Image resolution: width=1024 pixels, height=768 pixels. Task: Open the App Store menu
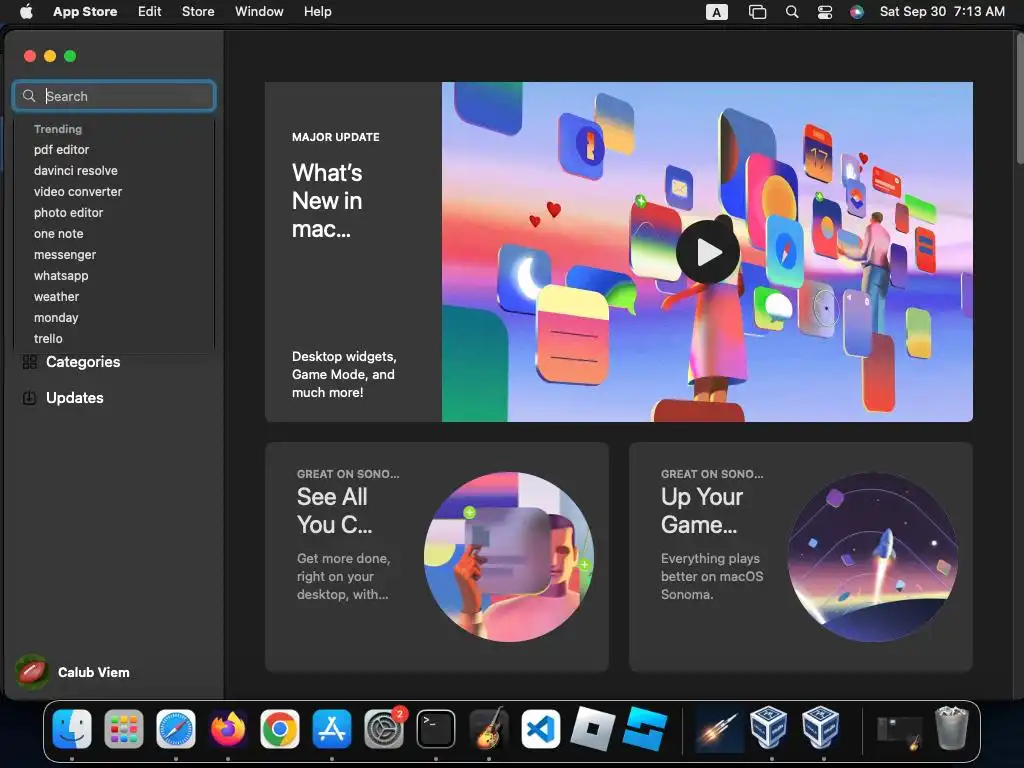tap(85, 11)
